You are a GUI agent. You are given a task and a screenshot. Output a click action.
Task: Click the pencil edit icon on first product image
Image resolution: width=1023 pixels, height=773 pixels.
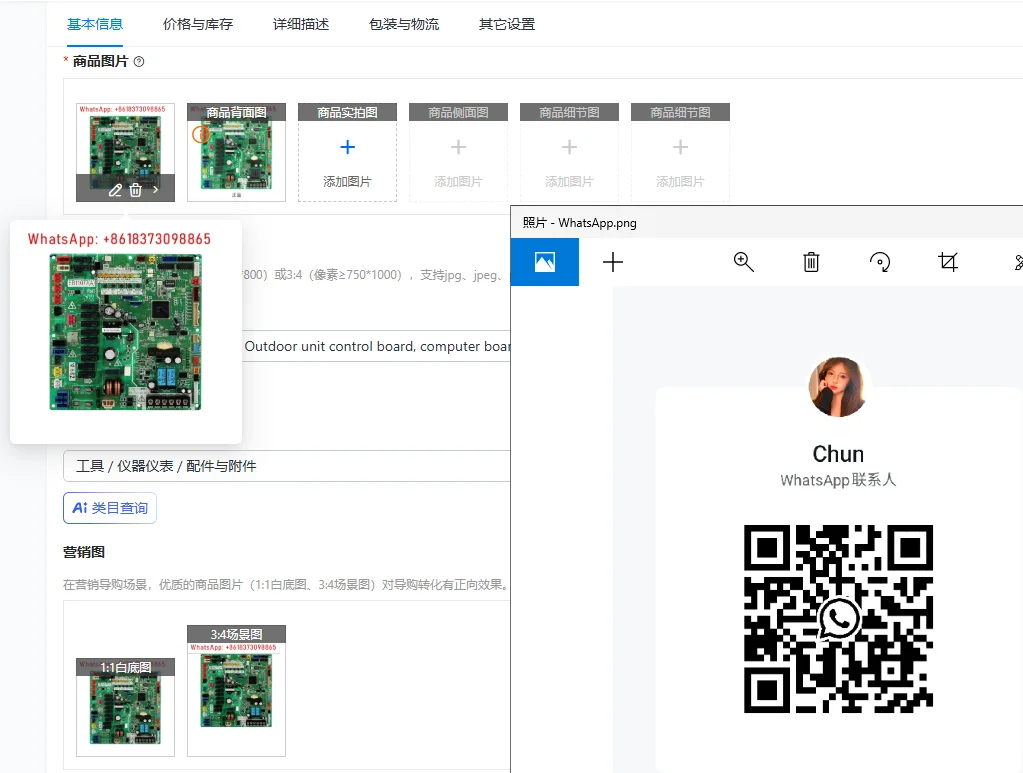[x=115, y=189]
